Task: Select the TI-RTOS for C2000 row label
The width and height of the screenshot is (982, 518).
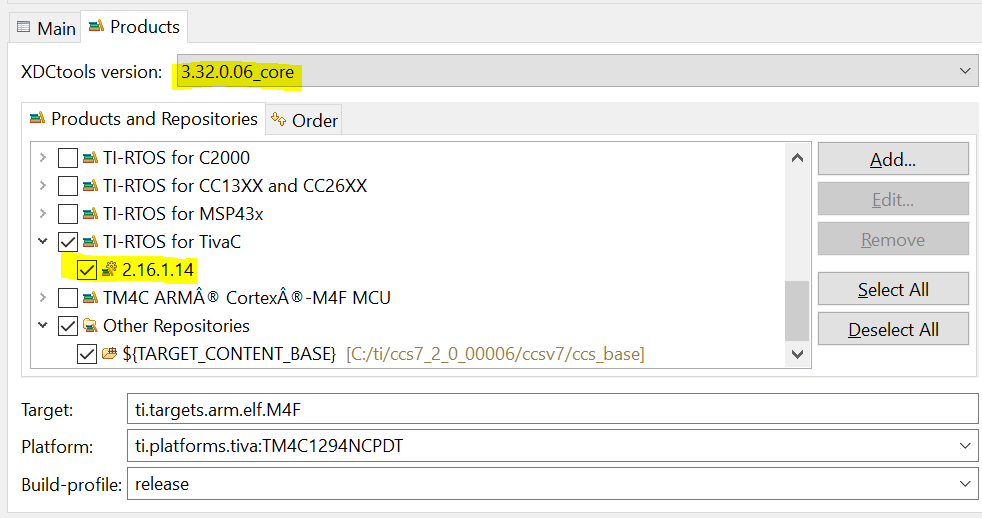Action: pyautogui.click(x=176, y=158)
